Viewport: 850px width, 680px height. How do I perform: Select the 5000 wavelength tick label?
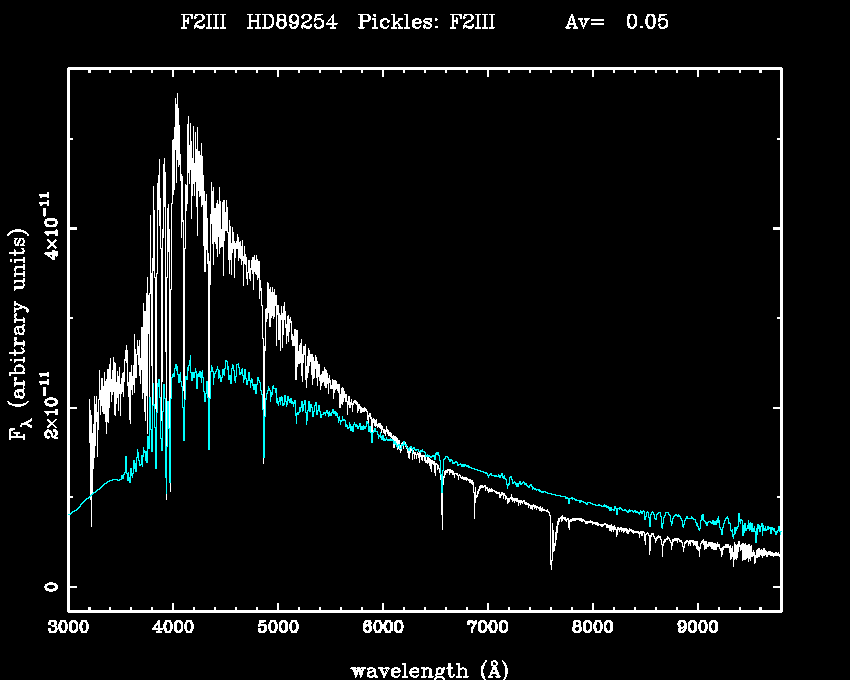pyautogui.click(x=278, y=629)
